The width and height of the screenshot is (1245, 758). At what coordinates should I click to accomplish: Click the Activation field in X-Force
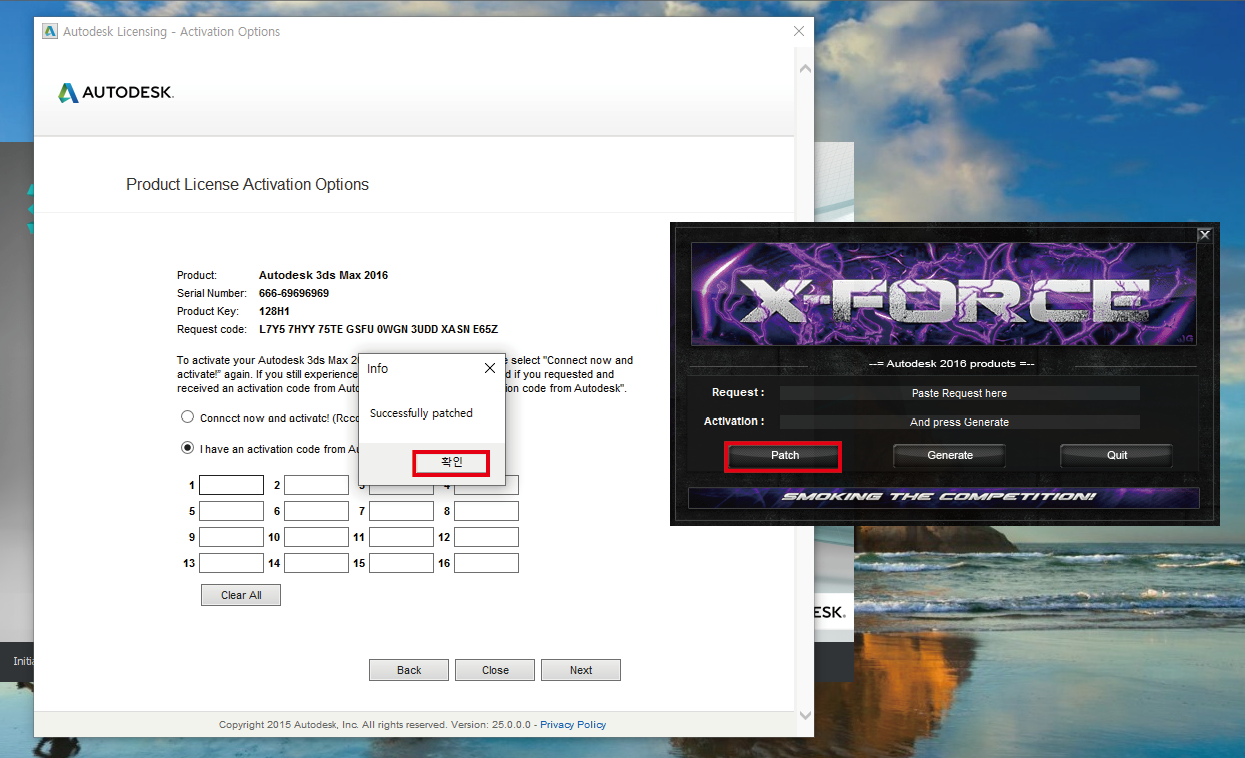[x=960, y=423]
